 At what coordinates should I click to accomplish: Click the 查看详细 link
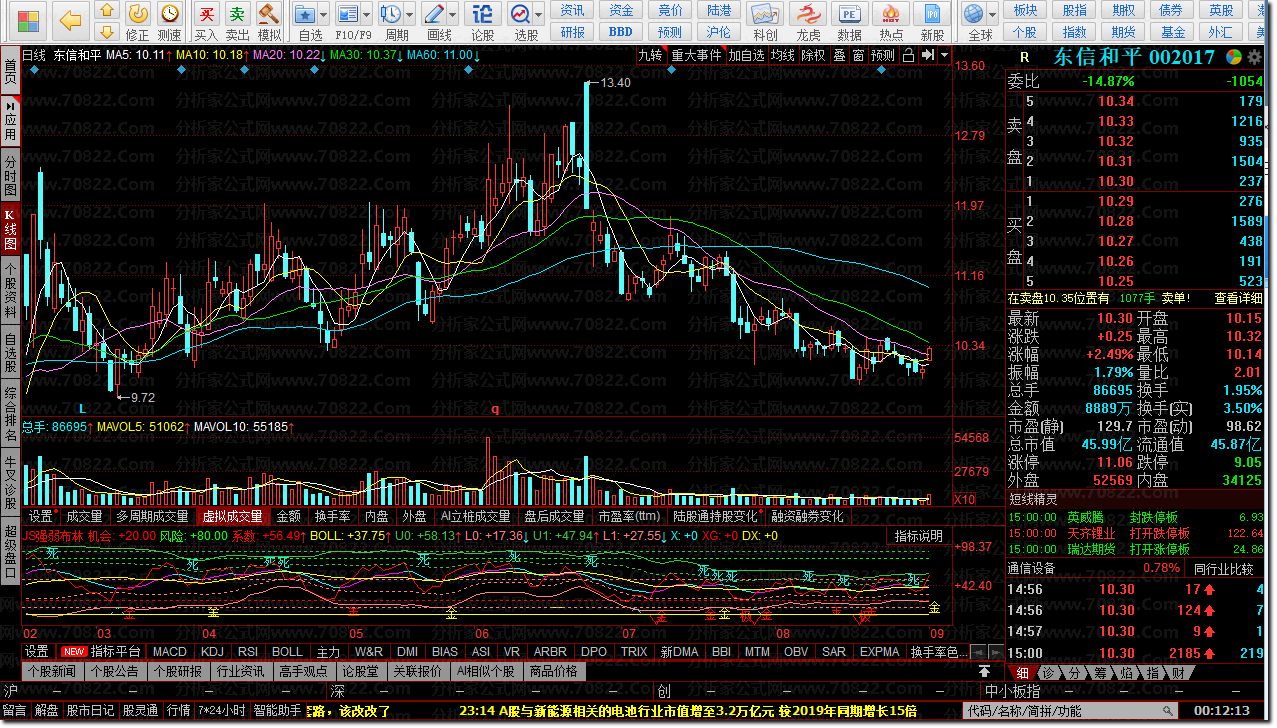pyautogui.click(x=1239, y=298)
